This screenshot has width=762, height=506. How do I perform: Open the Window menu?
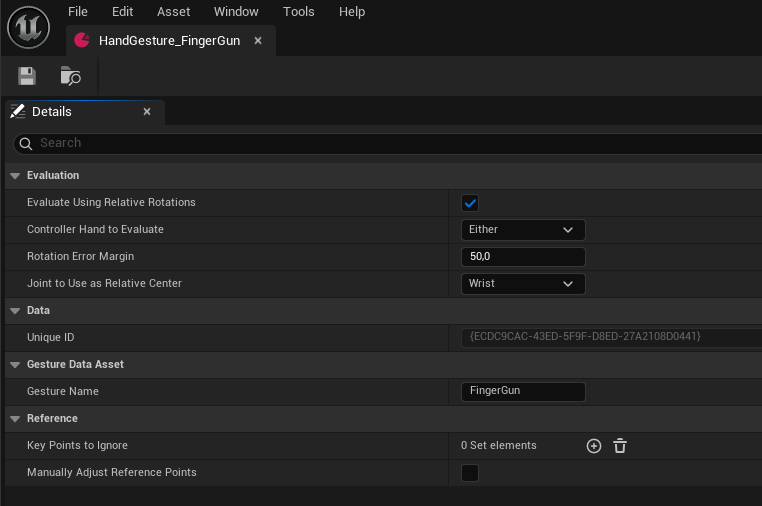236,12
